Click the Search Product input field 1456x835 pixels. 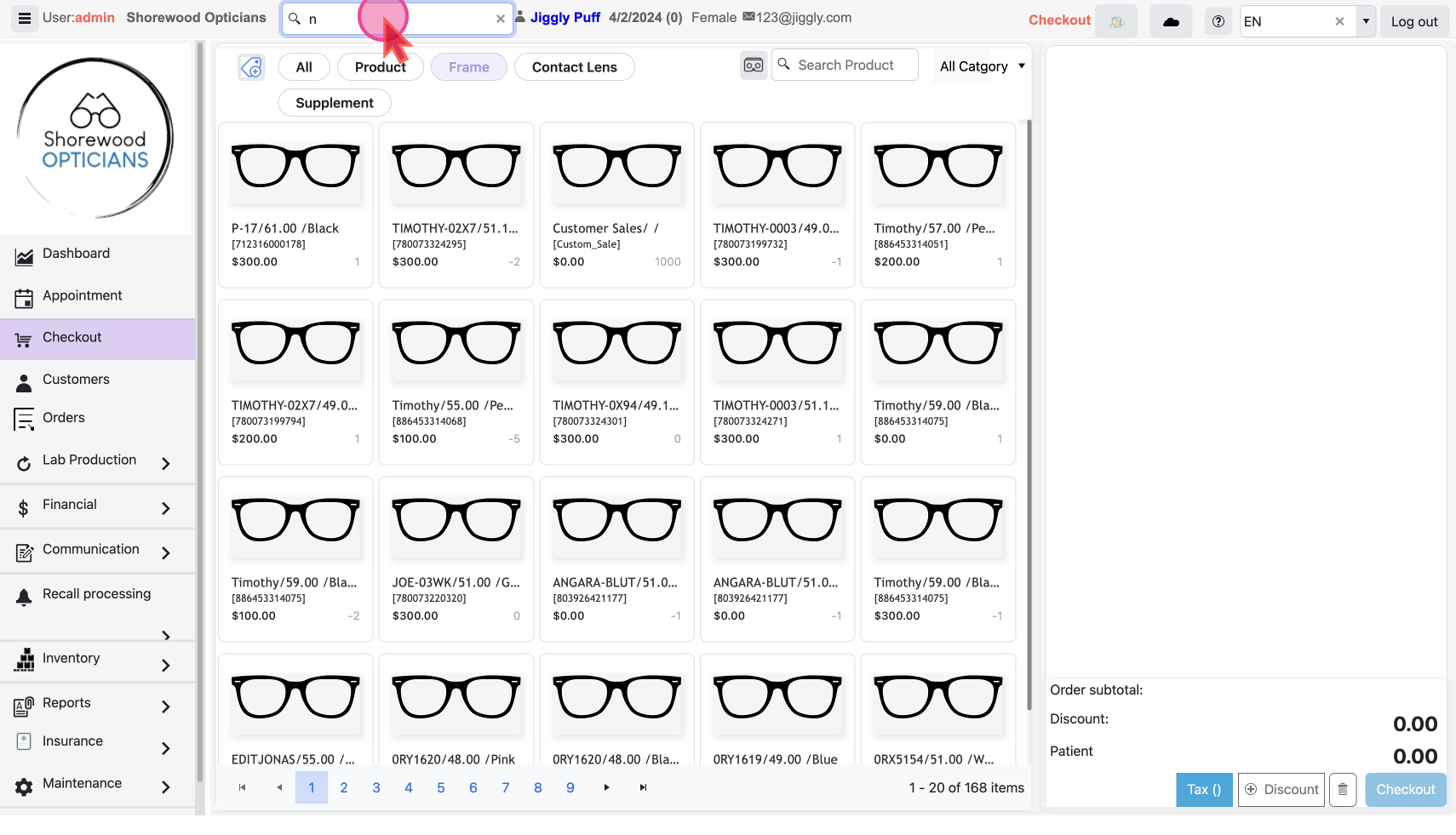854,66
